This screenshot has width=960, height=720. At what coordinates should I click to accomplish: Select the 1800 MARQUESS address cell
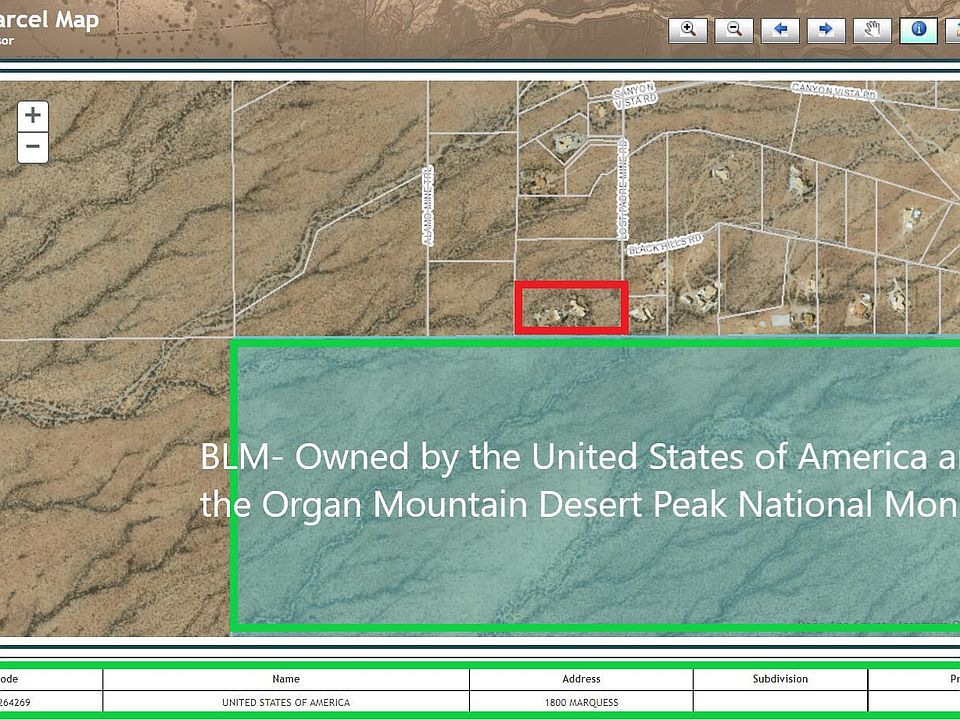[581, 702]
